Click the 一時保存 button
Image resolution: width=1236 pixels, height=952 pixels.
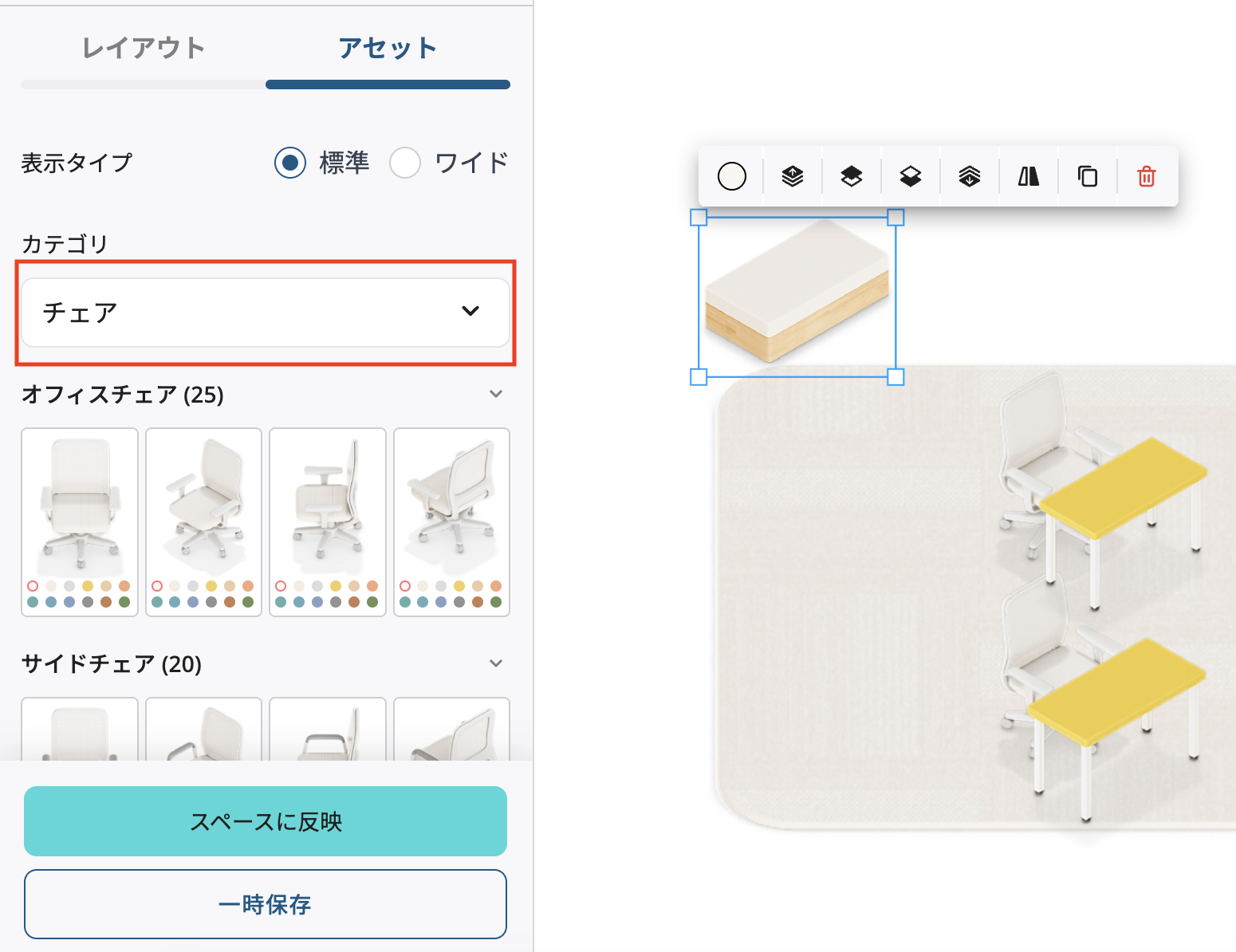point(266,904)
